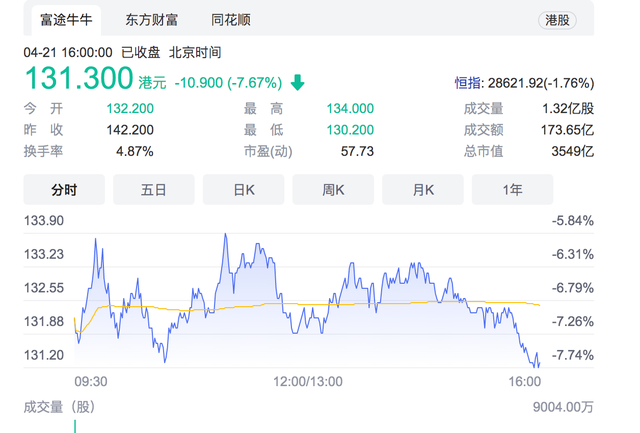Click the 09:30 time axis label

coord(91,382)
